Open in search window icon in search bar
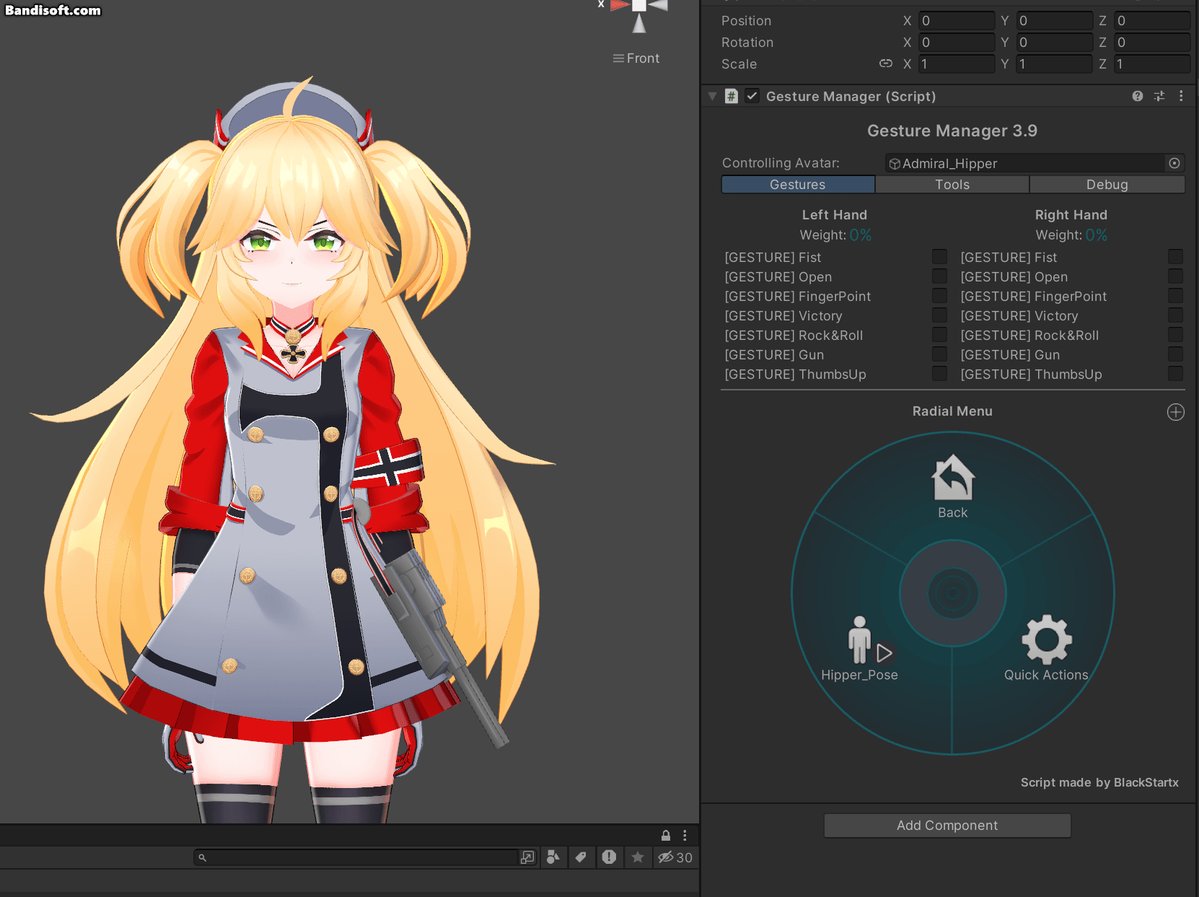The image size is (1199, 897). click(528, 857)
